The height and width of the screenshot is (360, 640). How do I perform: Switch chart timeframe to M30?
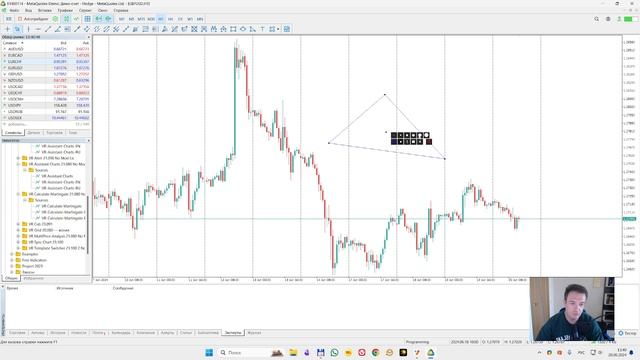point(151,19)
